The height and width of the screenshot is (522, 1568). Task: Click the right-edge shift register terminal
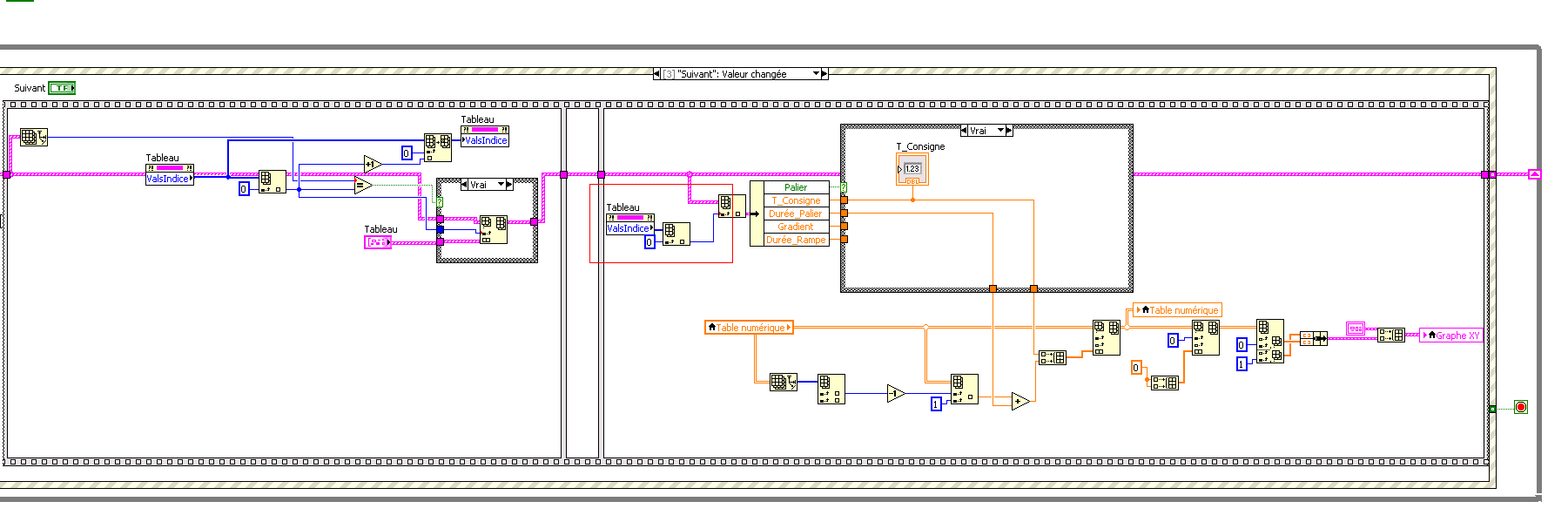tap(1534, 174)
